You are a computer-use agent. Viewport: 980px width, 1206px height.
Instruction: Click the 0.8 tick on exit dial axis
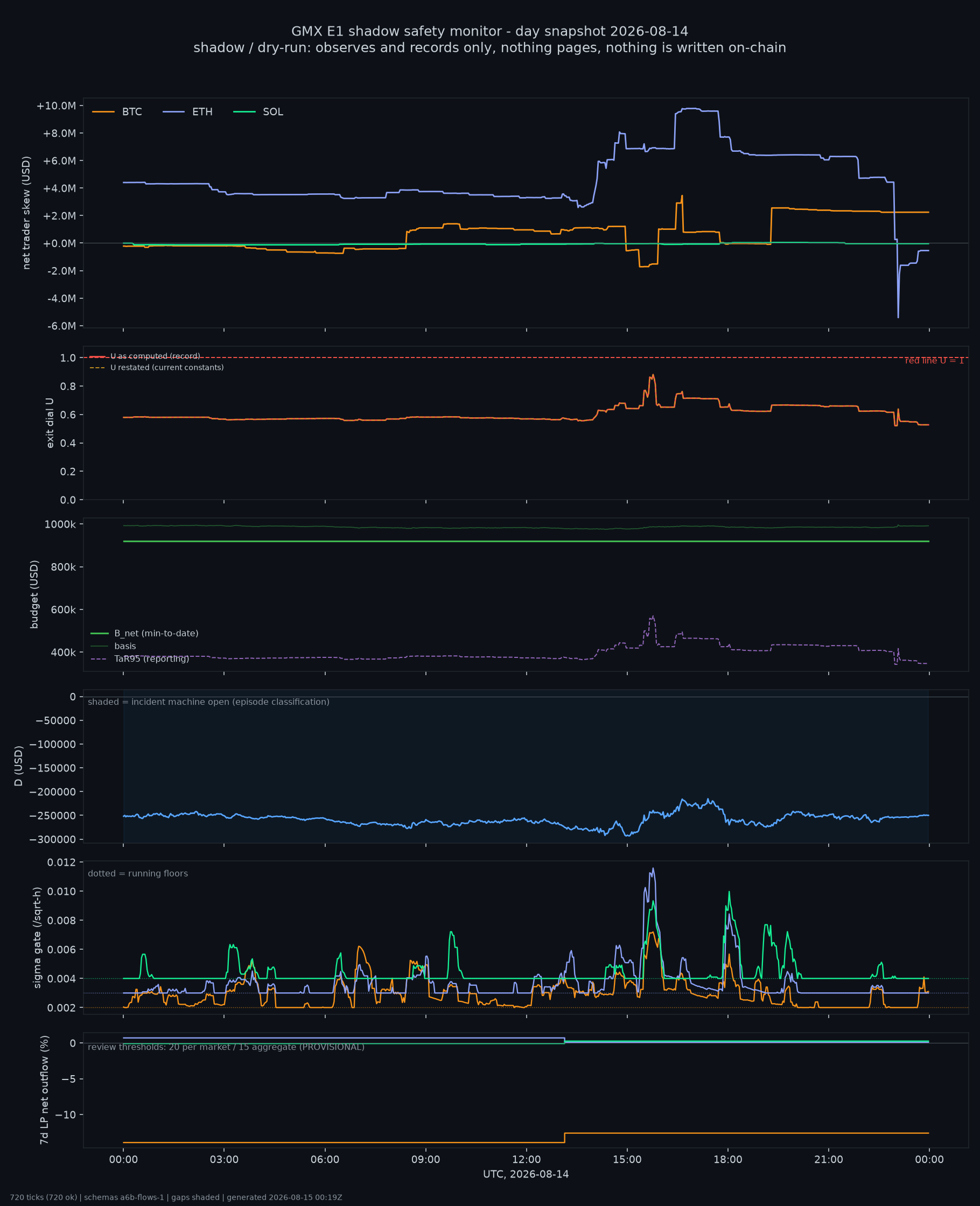pos(68,386)
